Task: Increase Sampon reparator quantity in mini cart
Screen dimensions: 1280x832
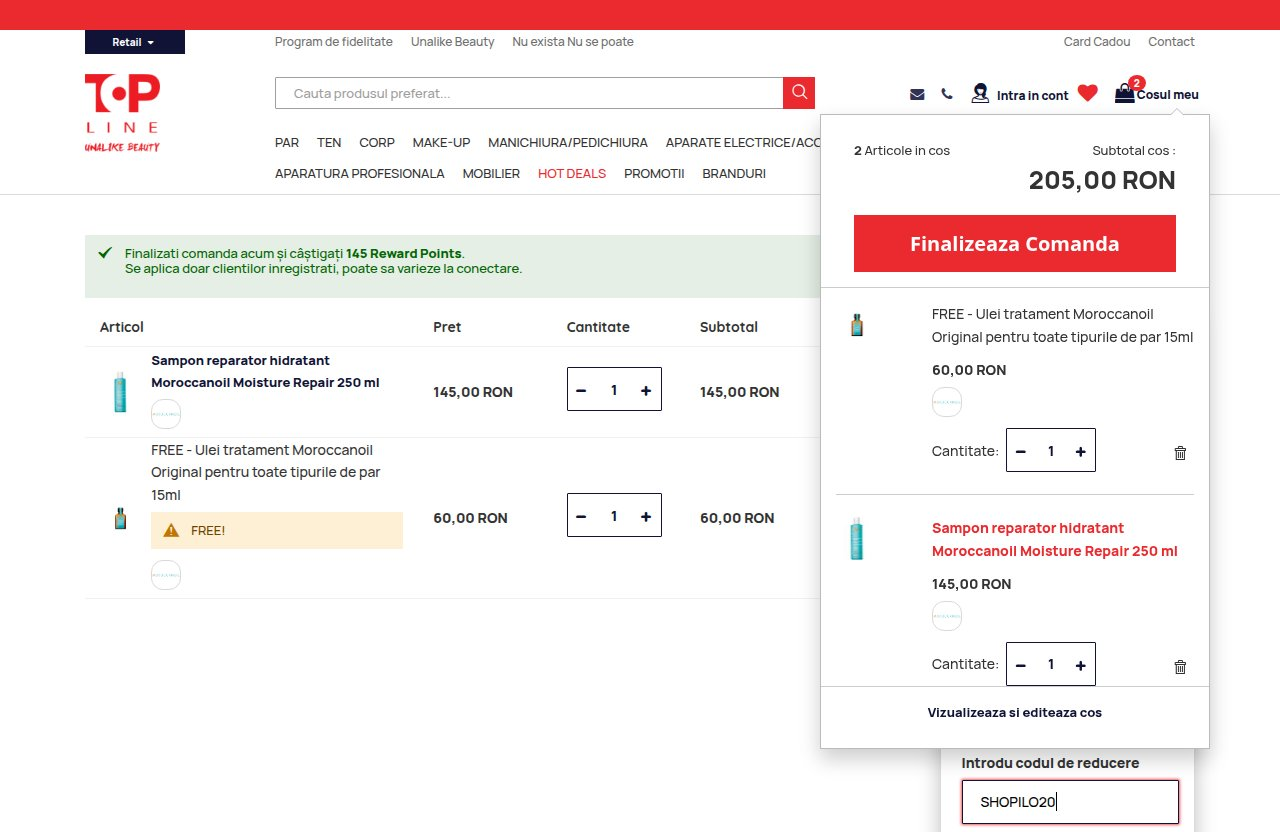Action: pyautogui.click(x=1080, y=665)
